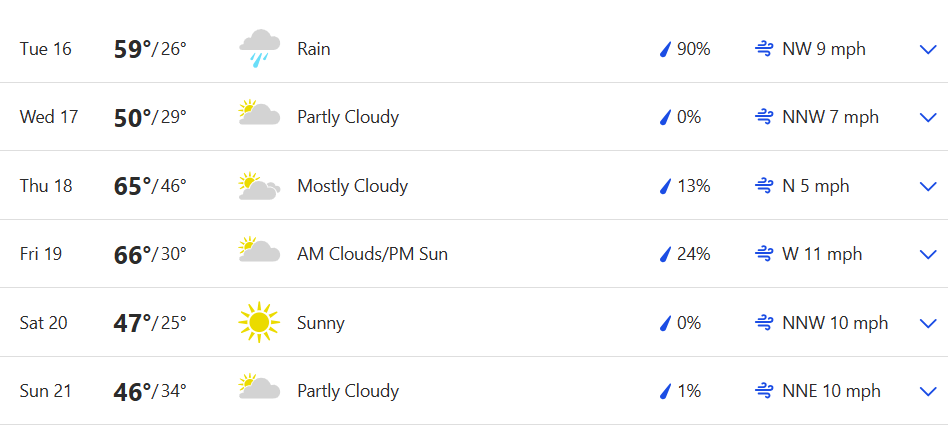The image size is (948, 427).
Task: Click the sunny icon for Saturday
Action: click(259, 322)
